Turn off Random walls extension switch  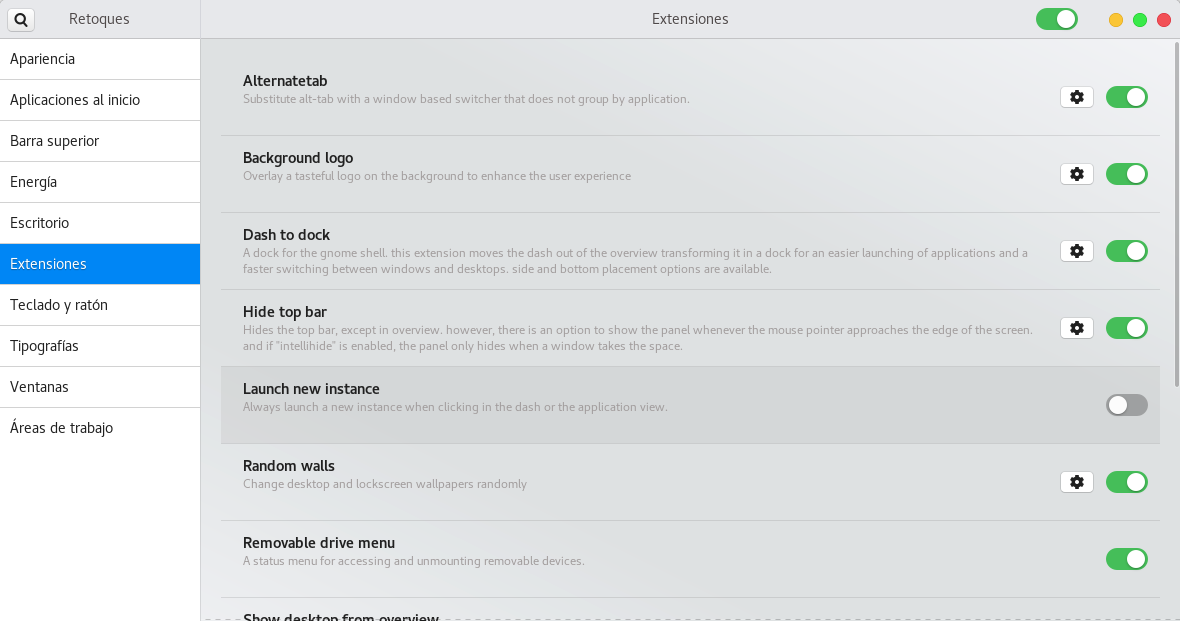1127,482
